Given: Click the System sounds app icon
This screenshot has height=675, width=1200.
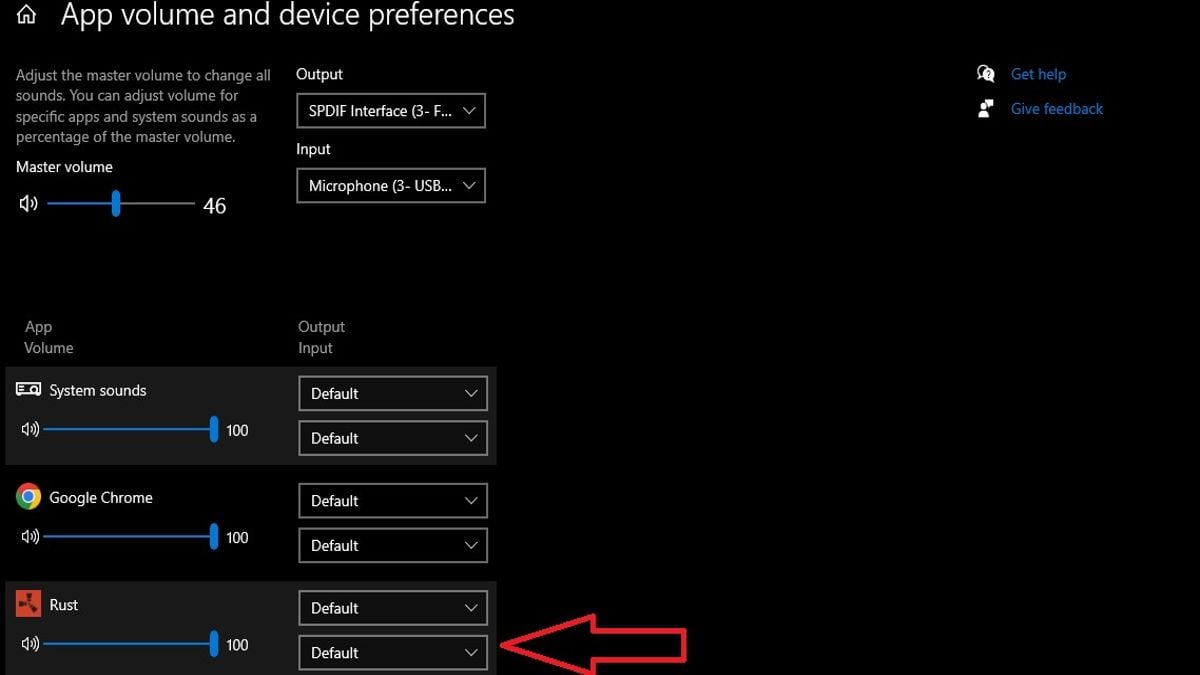Looking at the screenshot, I should 28,389.
